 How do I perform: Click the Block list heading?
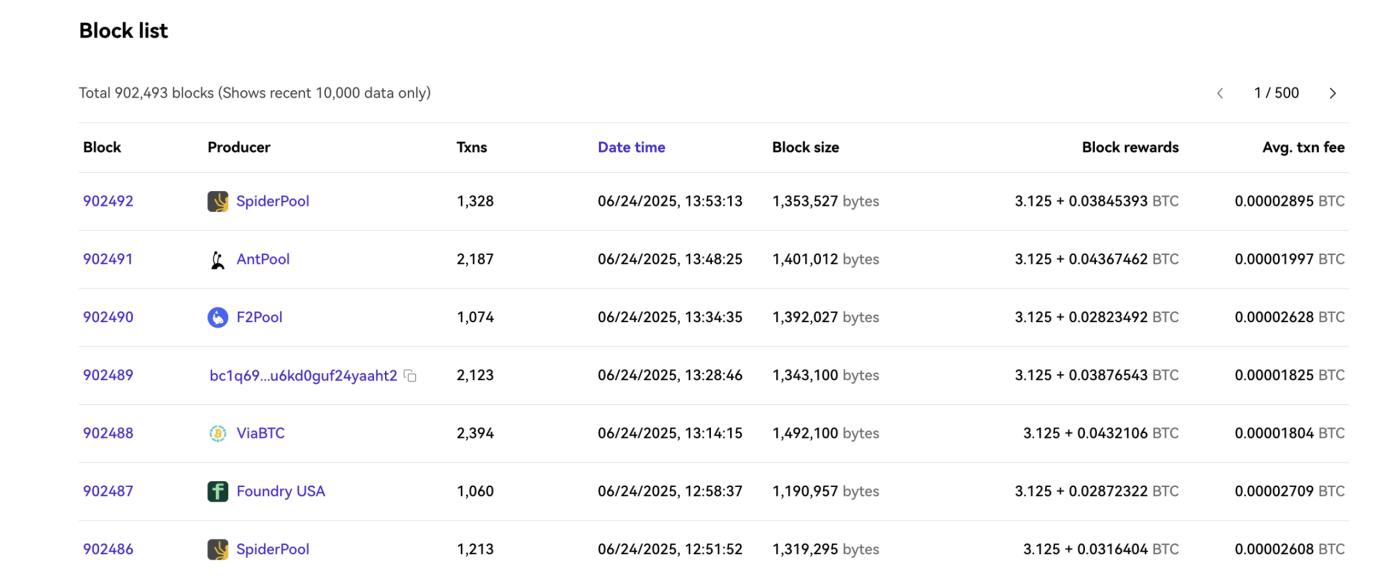pyautogui.click(x=124, y=31)
